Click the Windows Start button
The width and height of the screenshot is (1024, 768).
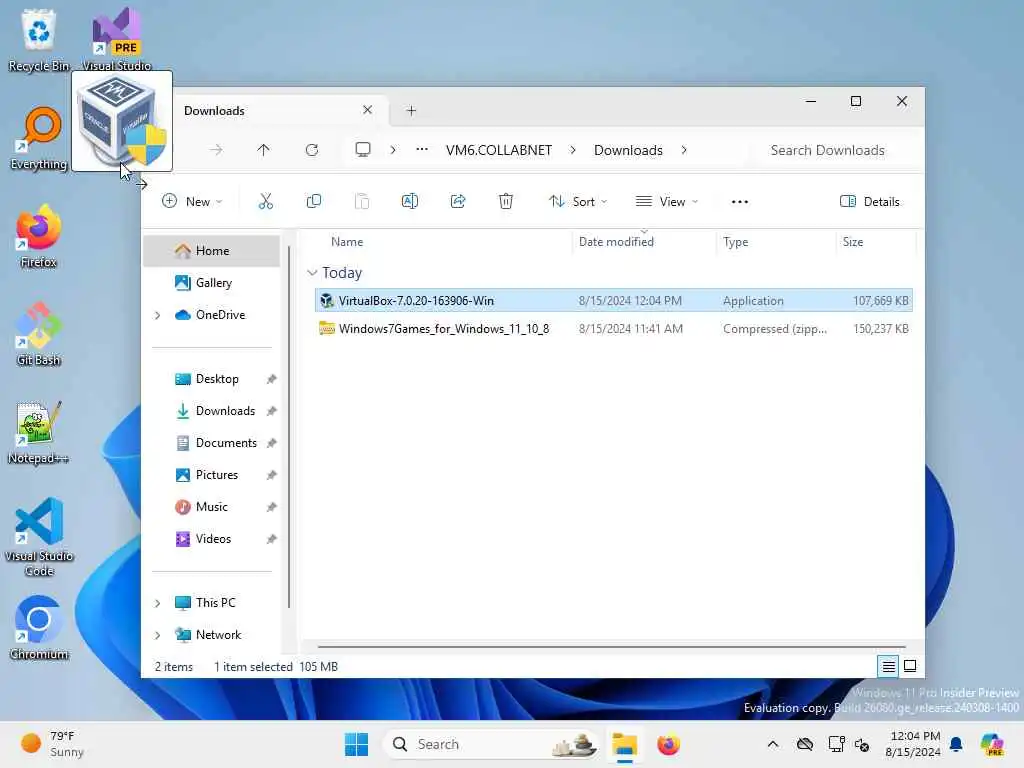coord(356,744)
